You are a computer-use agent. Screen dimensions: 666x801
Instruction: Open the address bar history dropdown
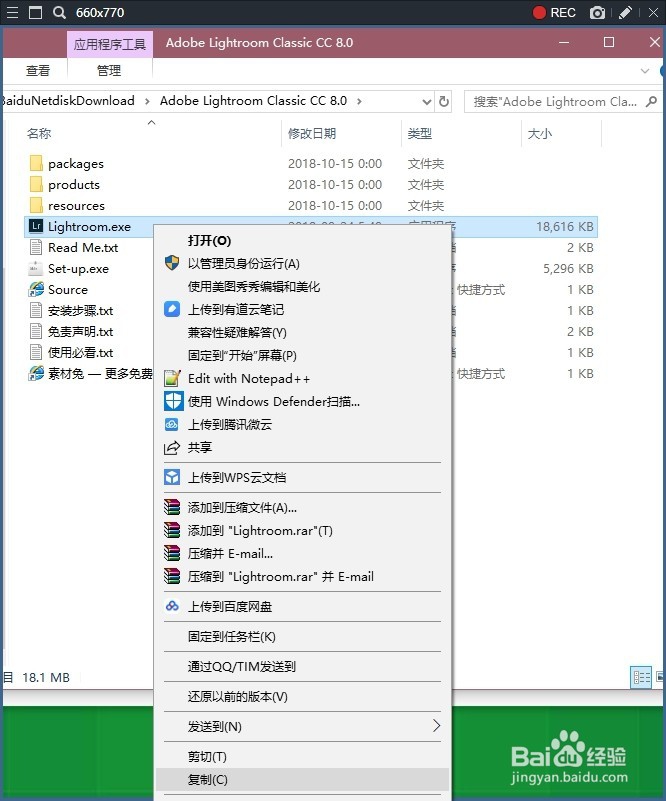(427, 102)
